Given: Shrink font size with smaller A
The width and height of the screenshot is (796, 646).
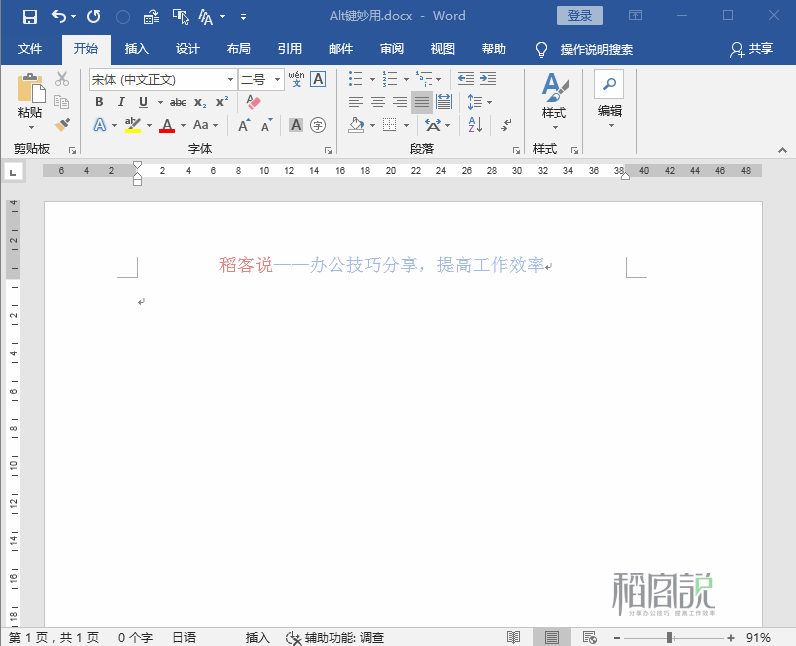Looking at the screenshot, I should (x=267, y=125).
